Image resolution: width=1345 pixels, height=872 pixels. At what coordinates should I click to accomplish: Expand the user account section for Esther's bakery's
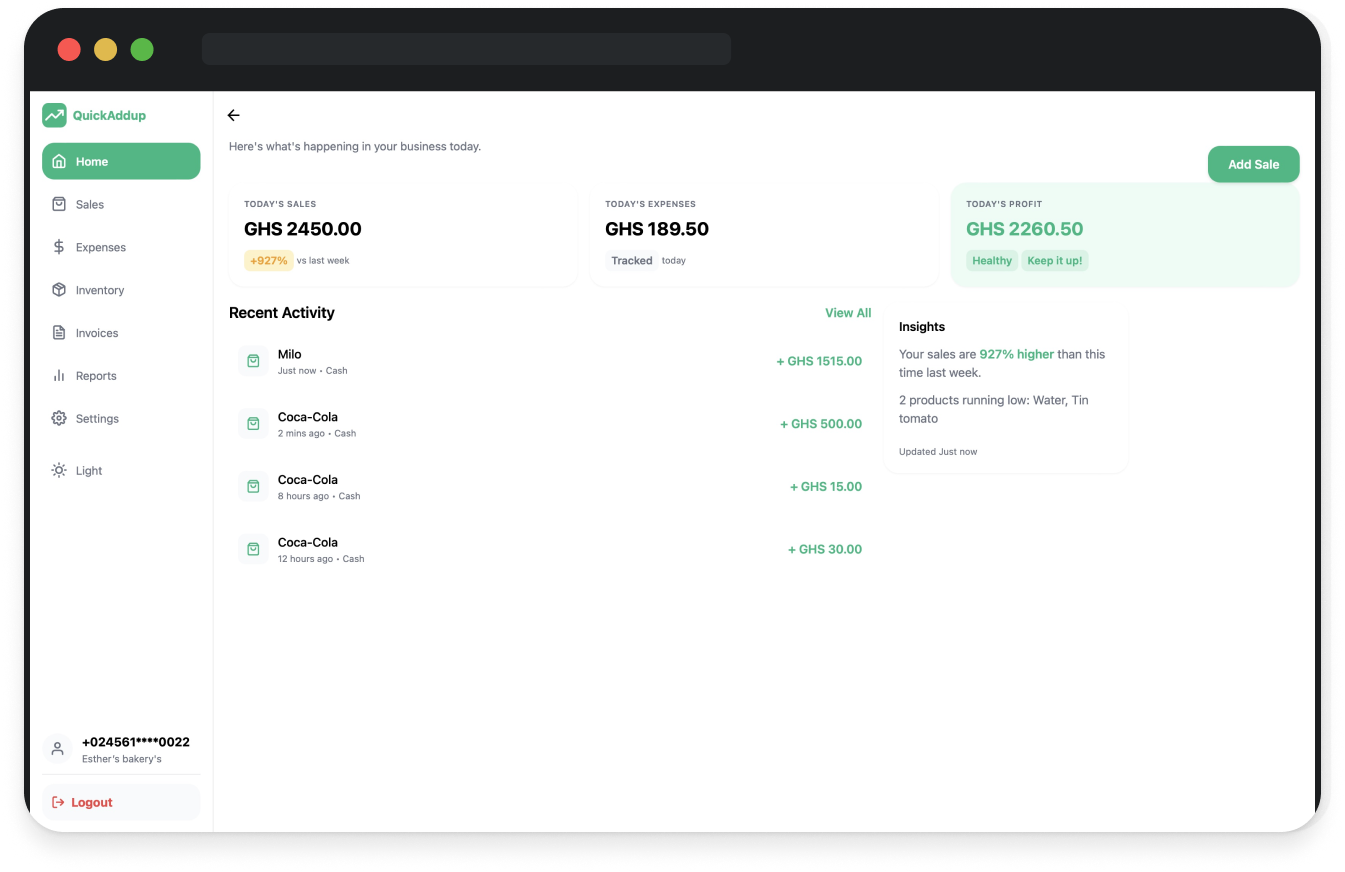click(120, 748)
